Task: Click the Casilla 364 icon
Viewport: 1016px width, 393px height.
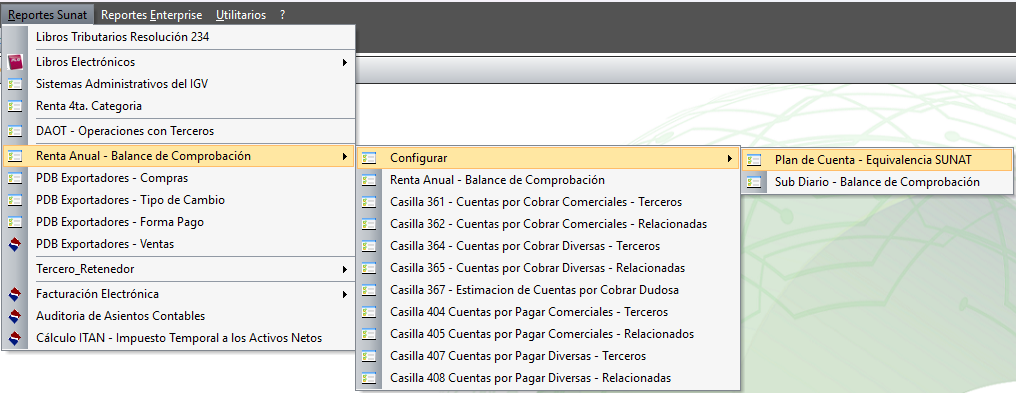Action: 369,246
